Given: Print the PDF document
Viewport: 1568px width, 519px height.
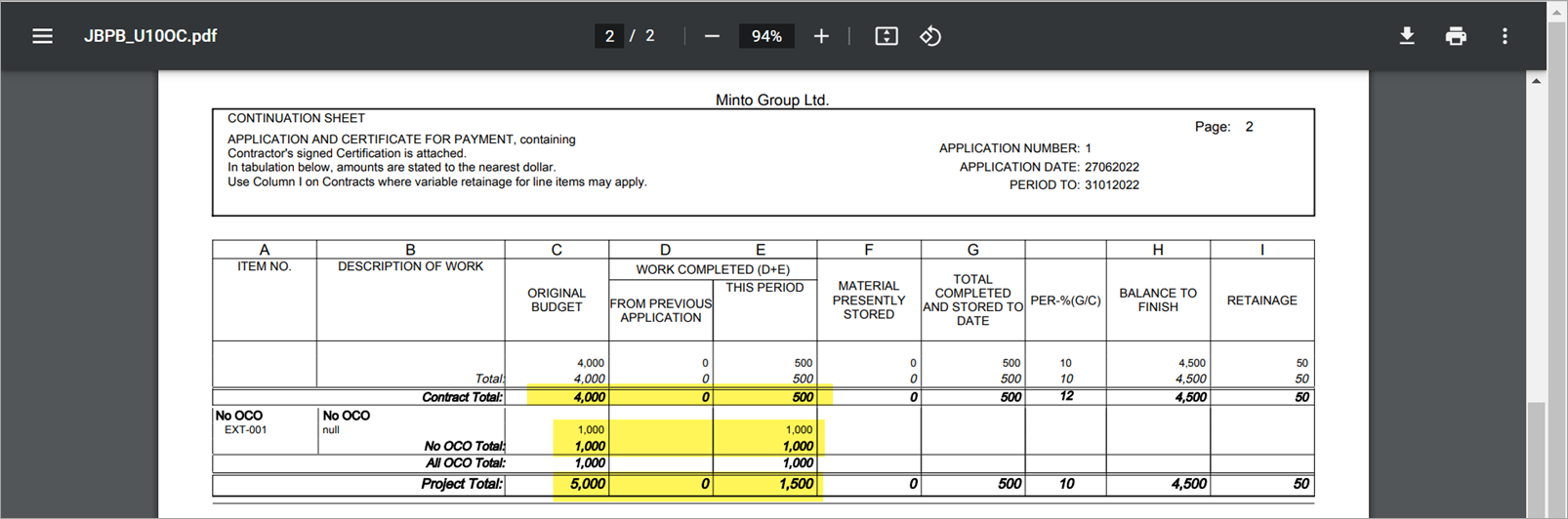Looking at the screenshot, I should 1456,36.
